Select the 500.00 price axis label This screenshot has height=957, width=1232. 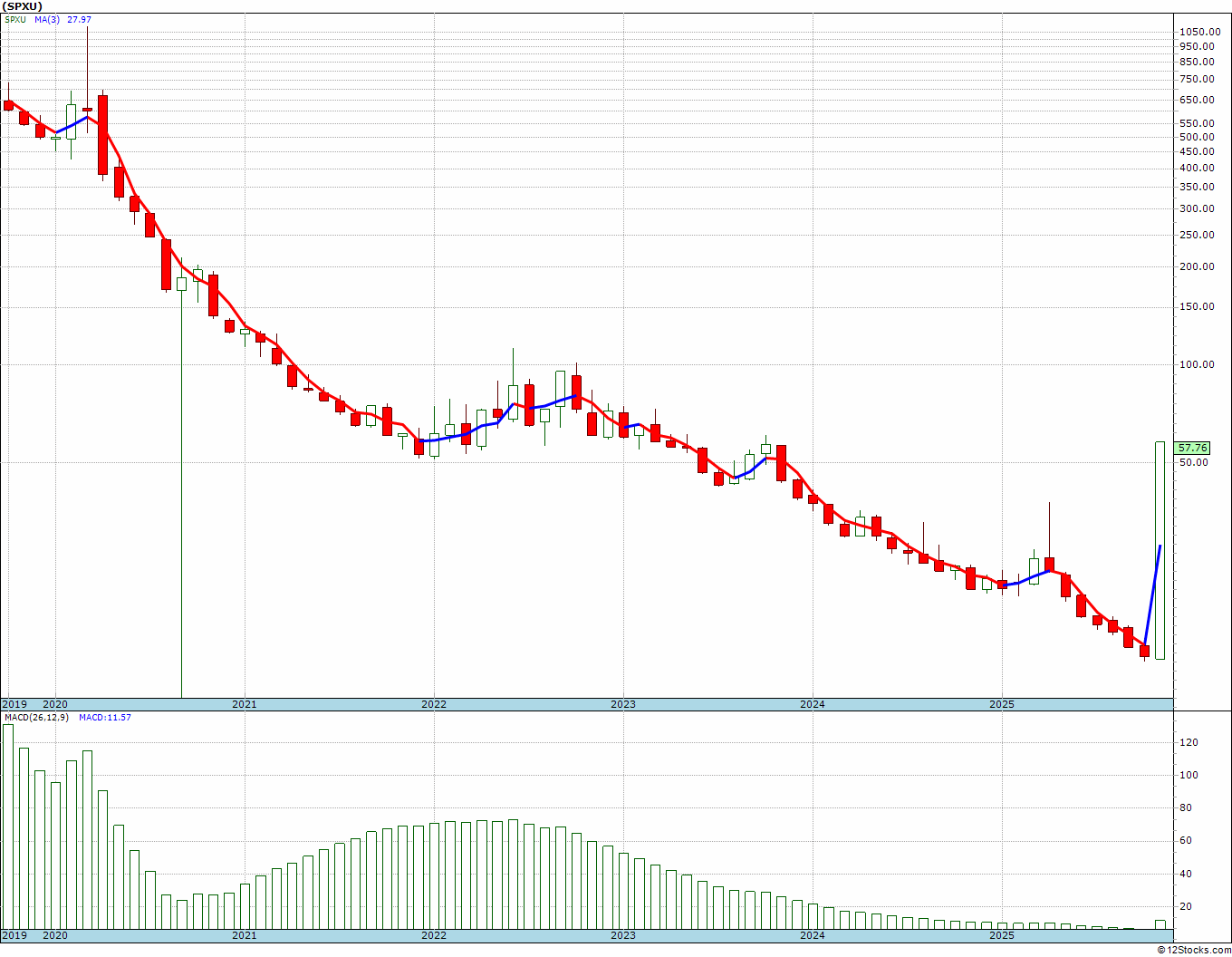point(1197,137)
